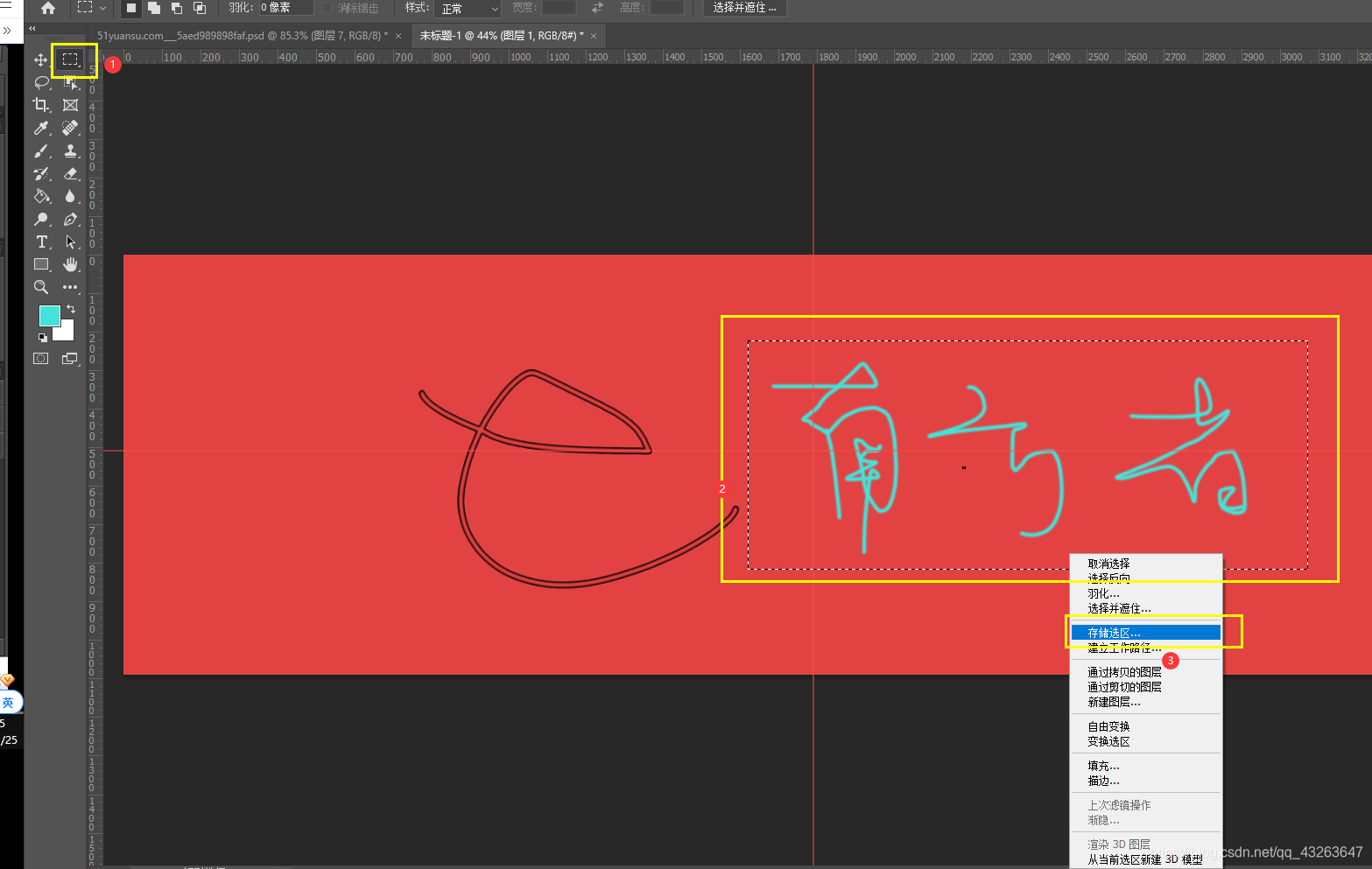The height and width of the screenshot is (869, 1372).
Task: Click the foreground cyan color swatch
Action: coord(49,315)
